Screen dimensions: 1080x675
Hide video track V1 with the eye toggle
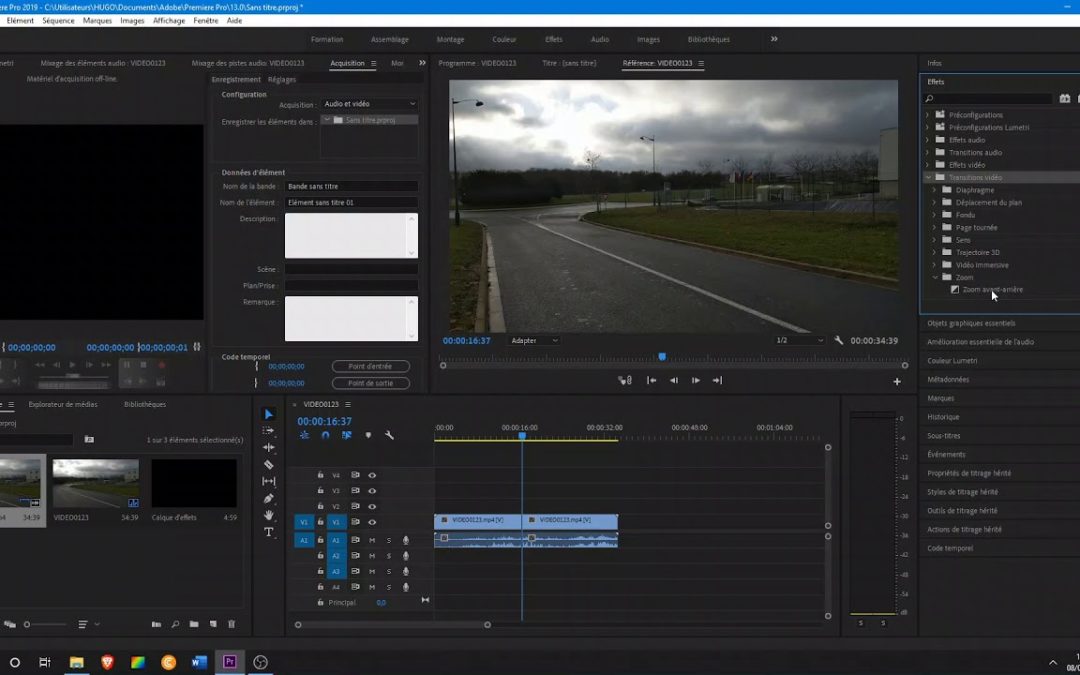372,521
